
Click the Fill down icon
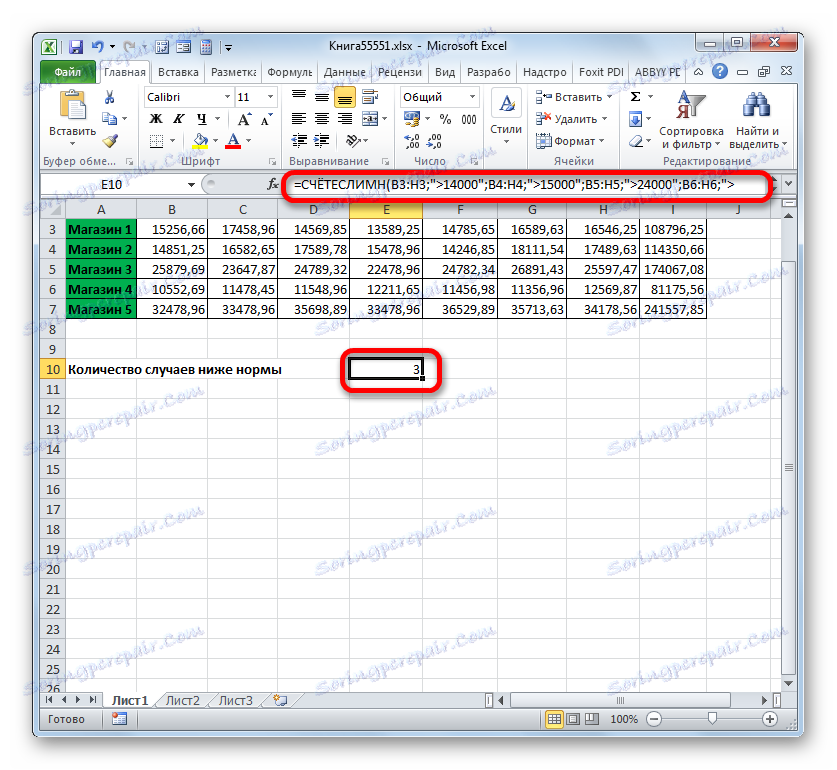click(x=635, y=119)
